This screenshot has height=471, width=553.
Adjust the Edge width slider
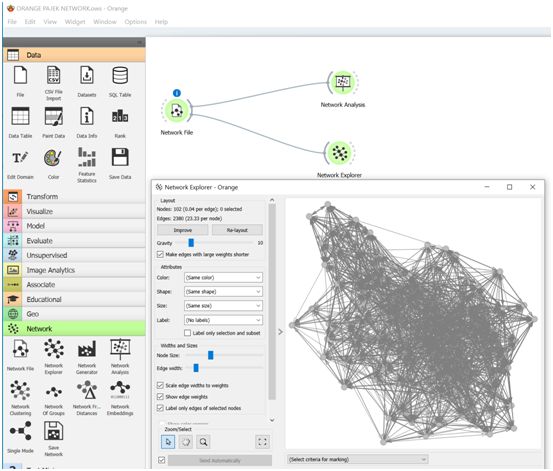(x=196, y=368)
